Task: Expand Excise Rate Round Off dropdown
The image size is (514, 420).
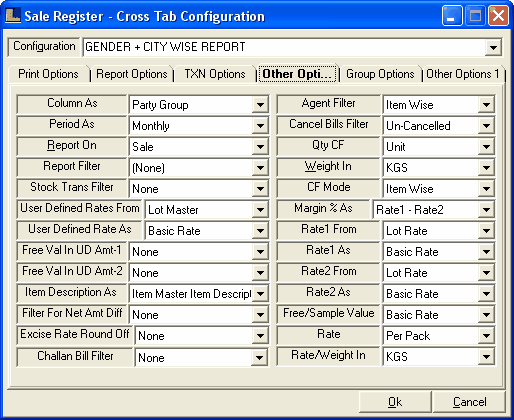Action: click(260, 336)
